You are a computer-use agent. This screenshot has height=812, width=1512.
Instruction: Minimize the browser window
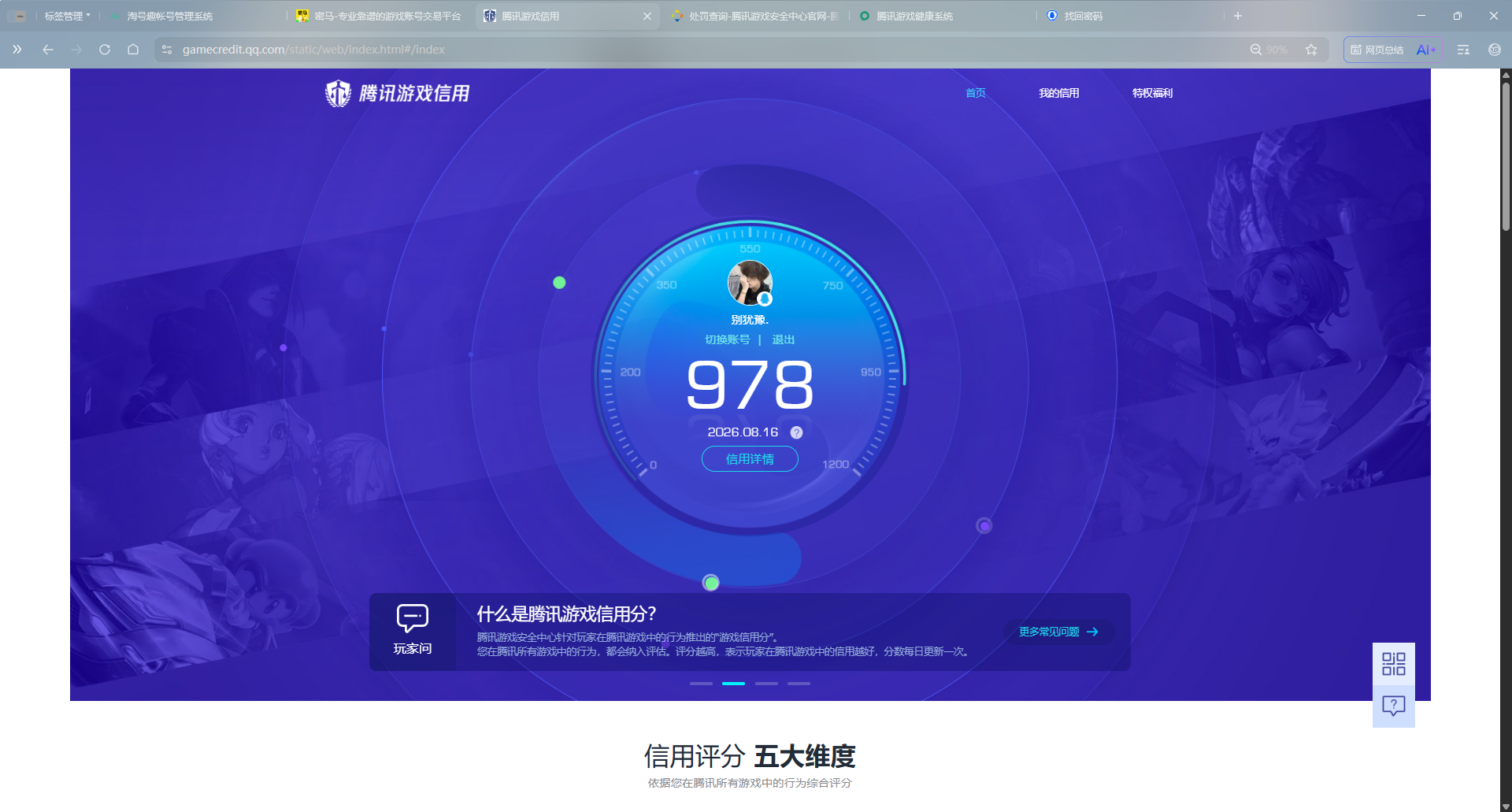pyautogui.click(x=1421, y=16)
